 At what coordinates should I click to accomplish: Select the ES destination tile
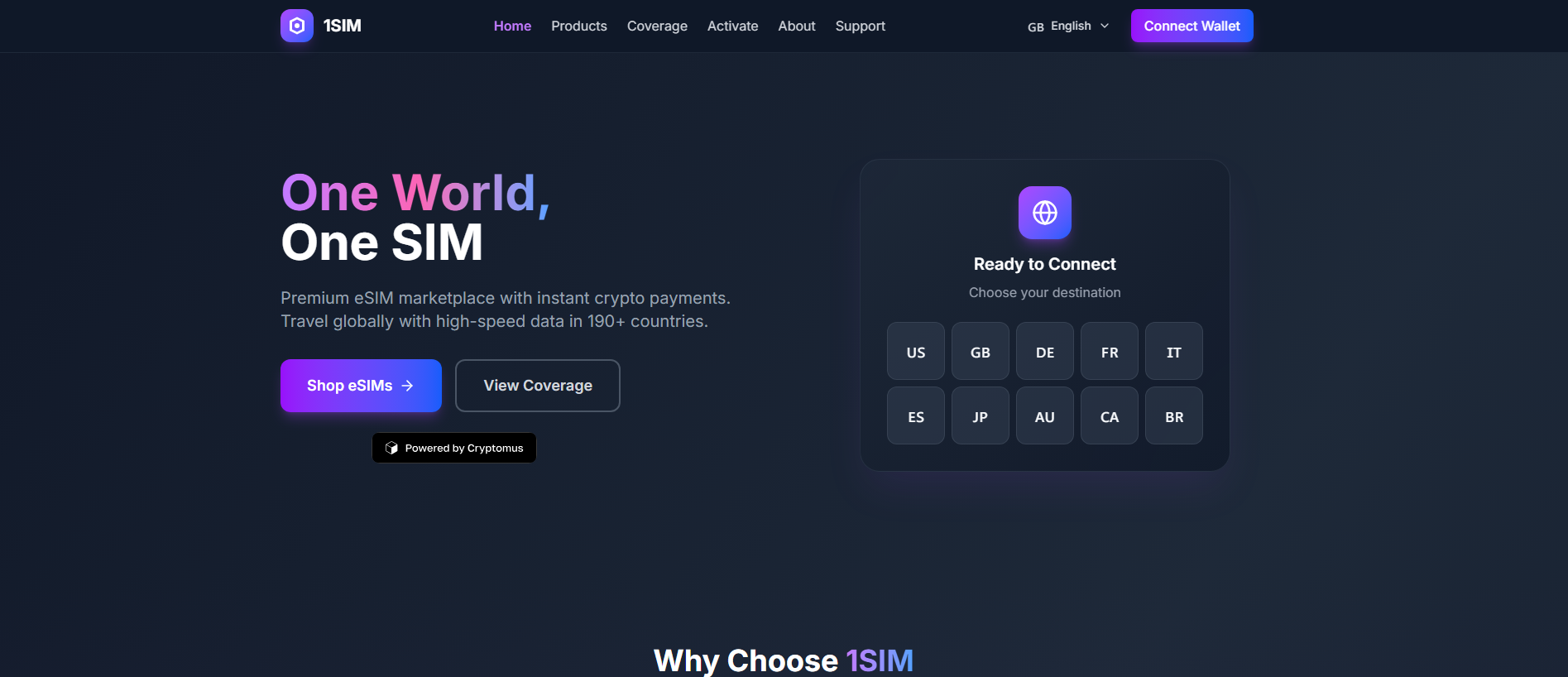click(916, 415)
